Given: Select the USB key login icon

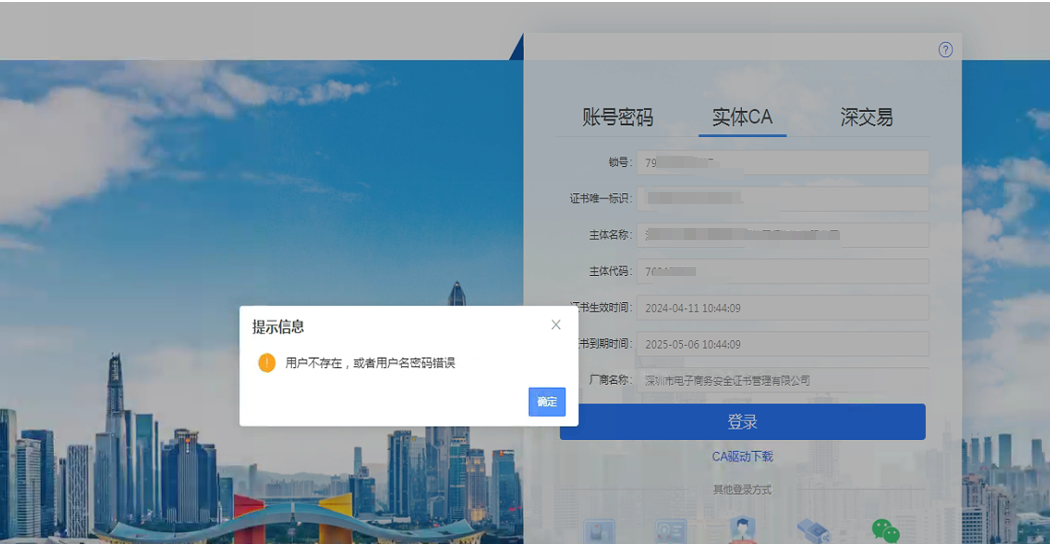Looking at the screenshot, I should click(813, 531).
